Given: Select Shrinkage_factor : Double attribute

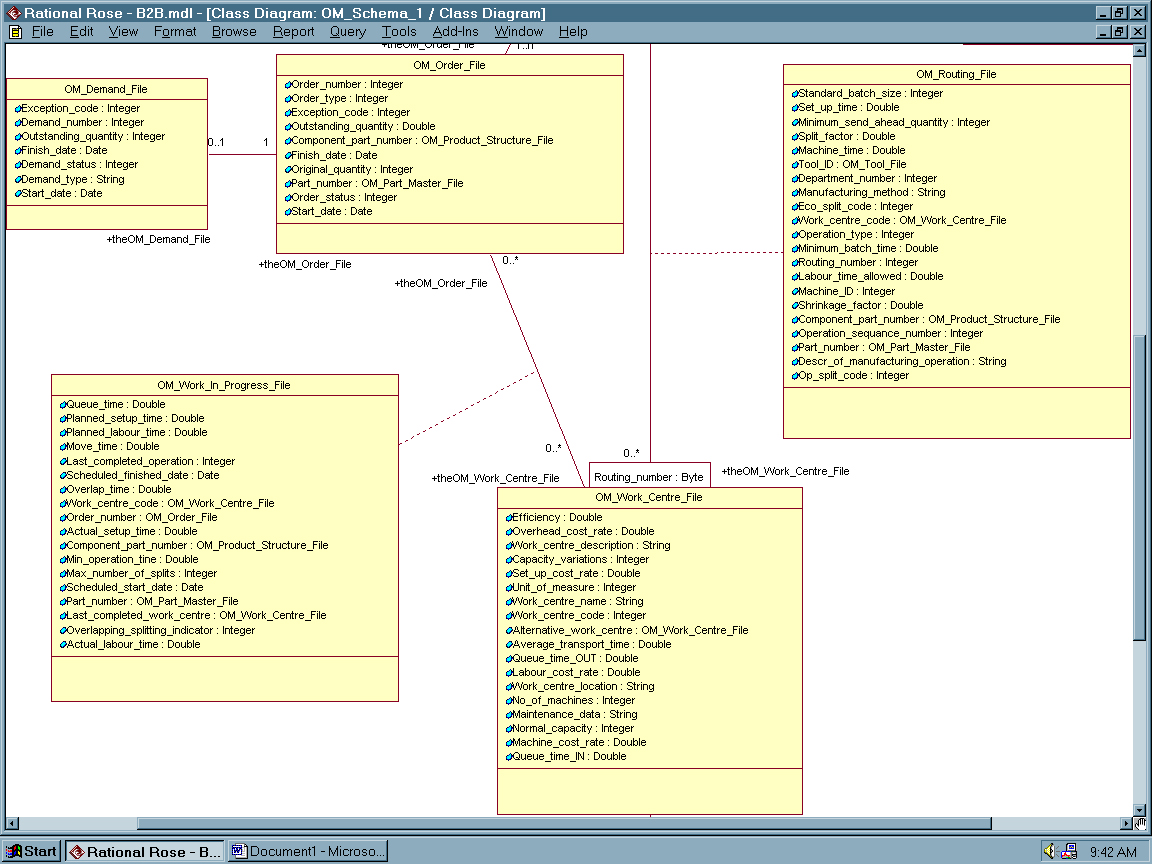Looking at the screenshot, I should point(857,305).
